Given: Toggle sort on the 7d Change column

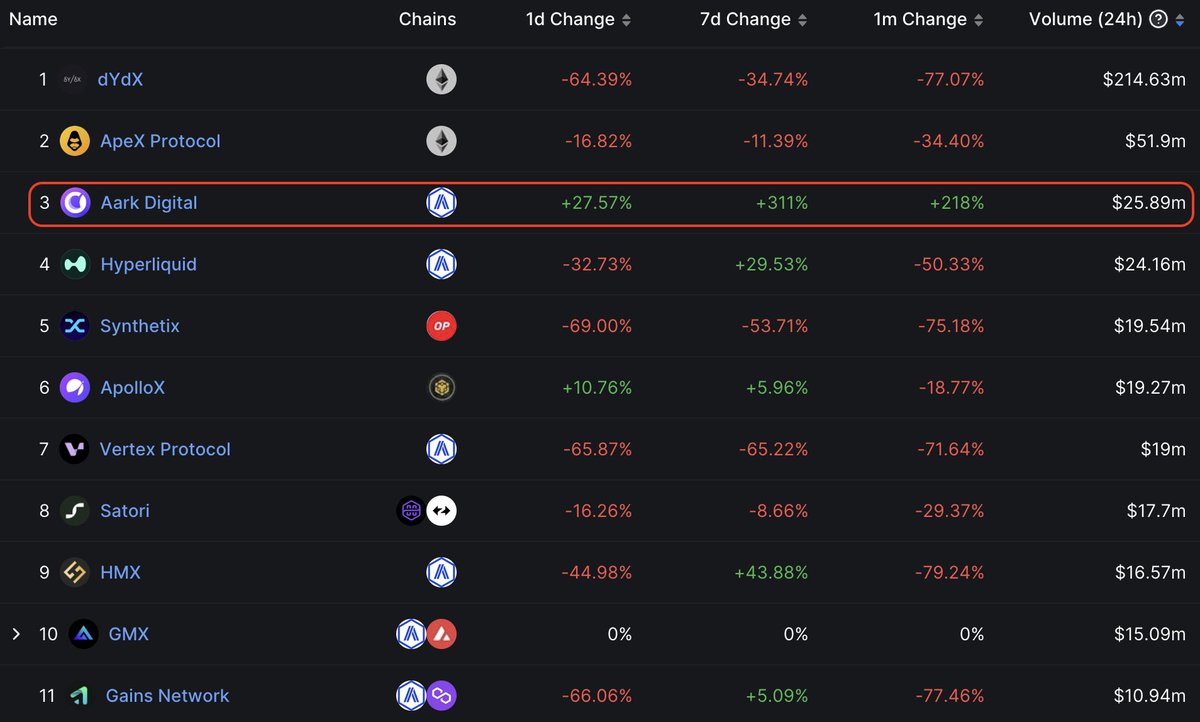Looking at the screenshot, I should 805,18.
